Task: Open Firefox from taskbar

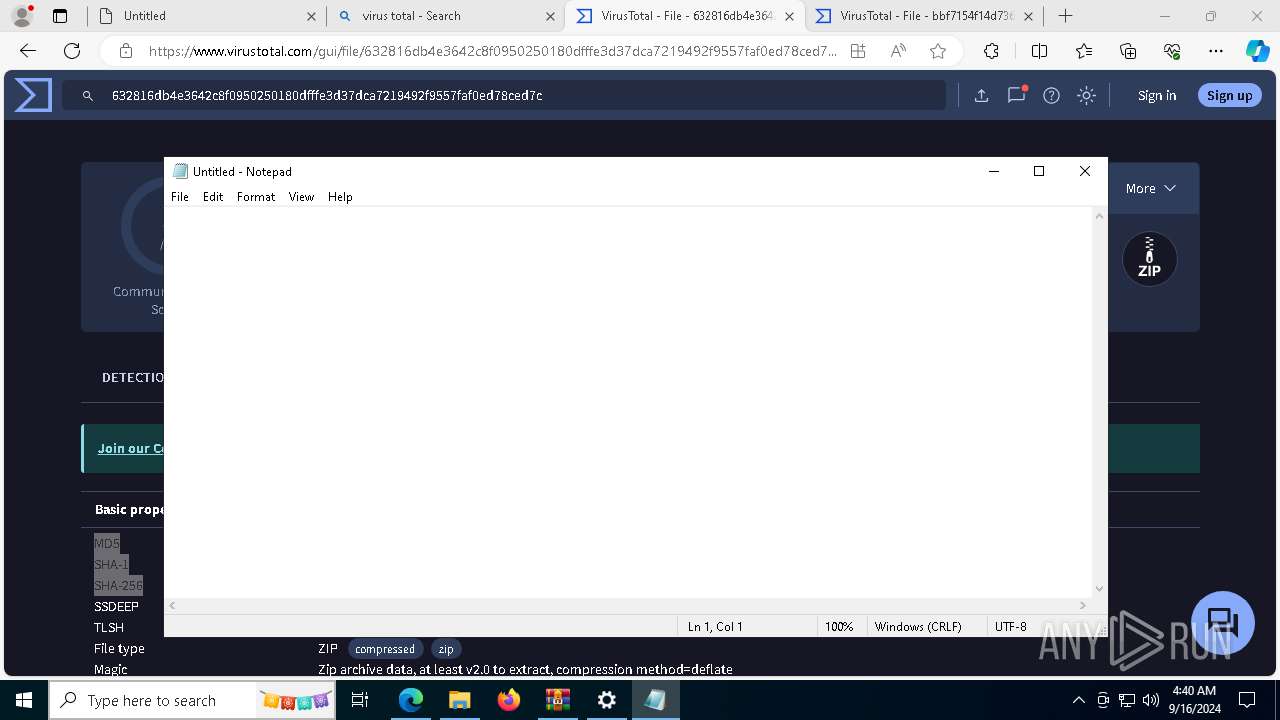Action: point(509,700)
